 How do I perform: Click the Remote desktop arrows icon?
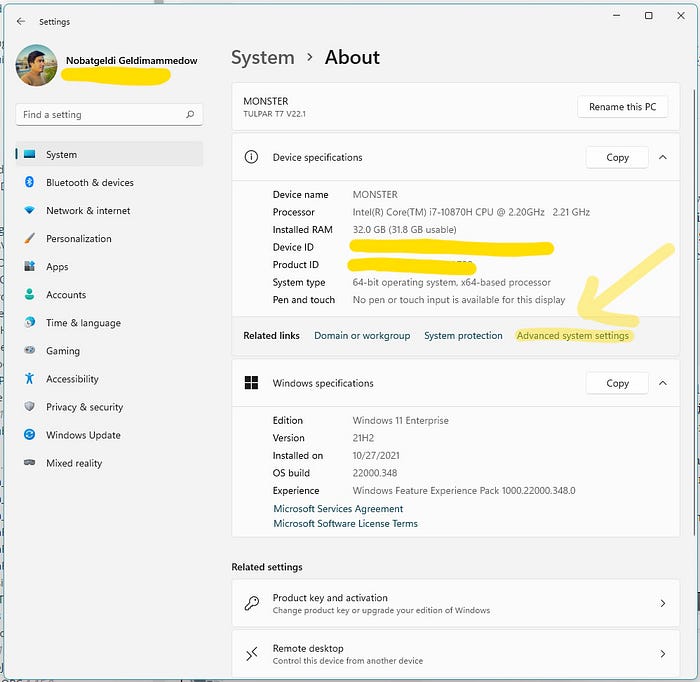[x=252, y=654]
